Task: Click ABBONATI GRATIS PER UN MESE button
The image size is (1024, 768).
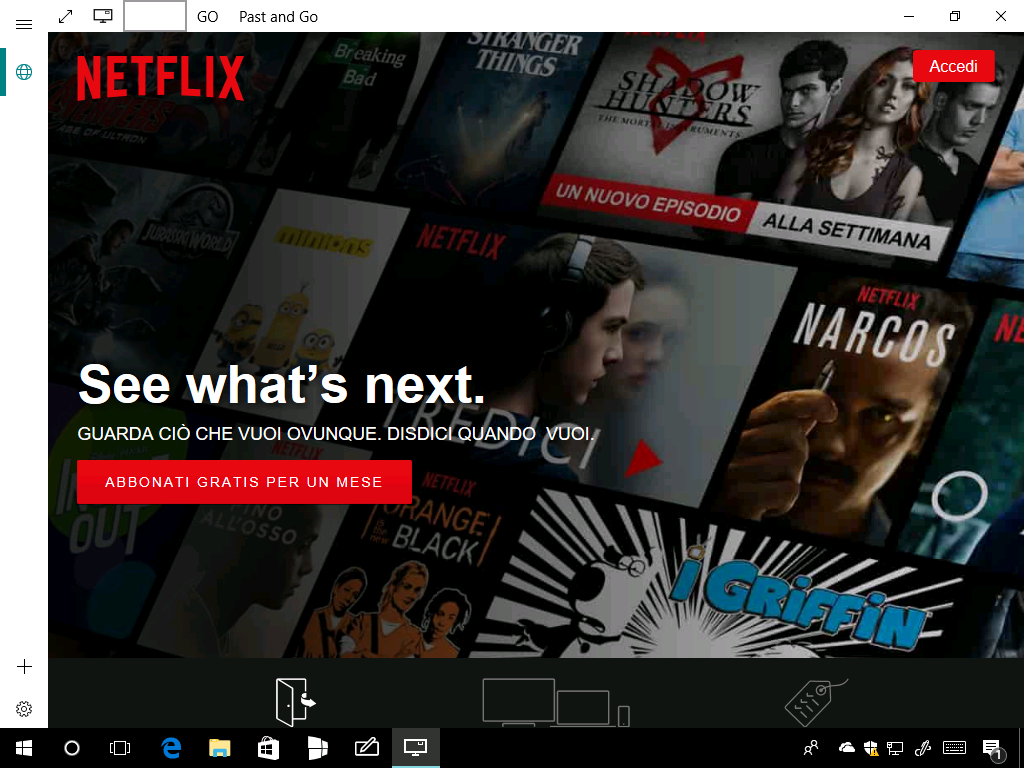Action: click(244, 482)
